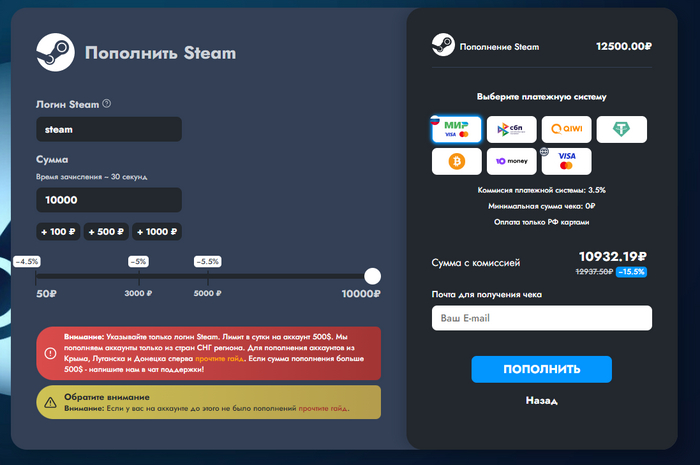Click the 50₽ minimum label under the slider
Screen dimensions: 700x465
pos(46,294)
